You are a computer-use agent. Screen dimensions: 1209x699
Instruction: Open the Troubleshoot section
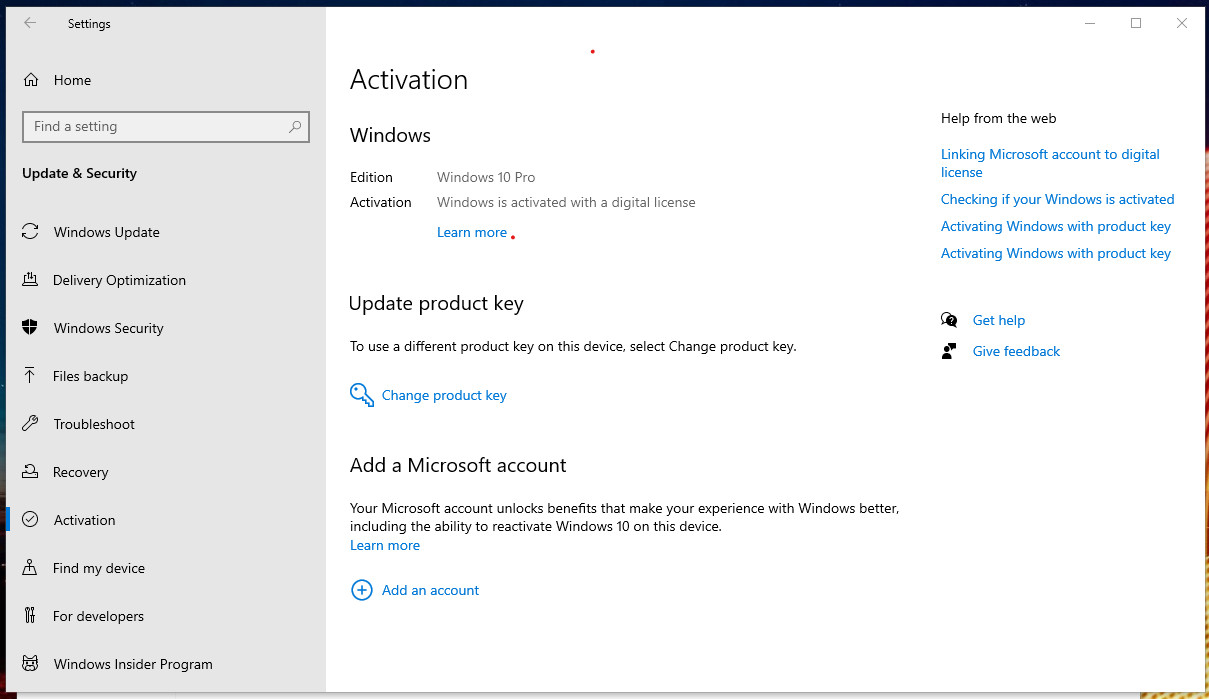pos(166,424)
